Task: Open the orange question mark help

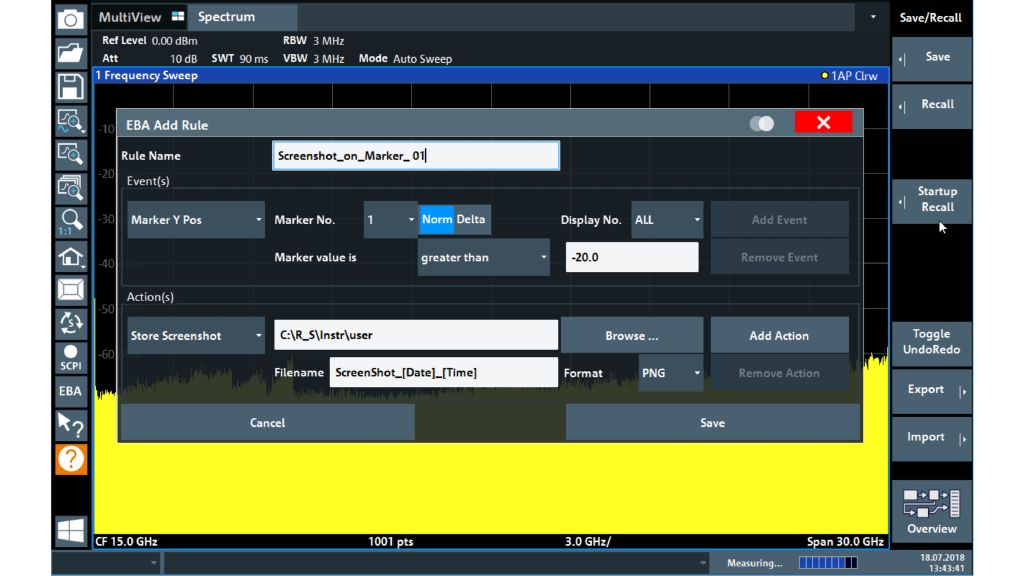Action: [x=71, y=459]
